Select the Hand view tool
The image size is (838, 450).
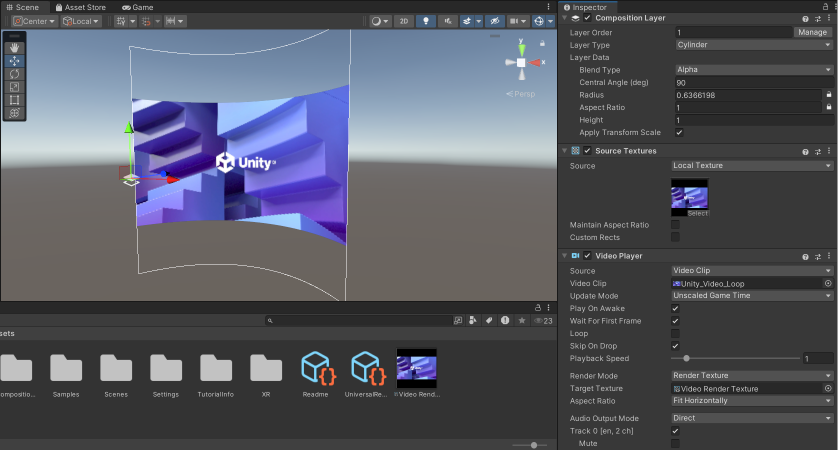[15, 47]
